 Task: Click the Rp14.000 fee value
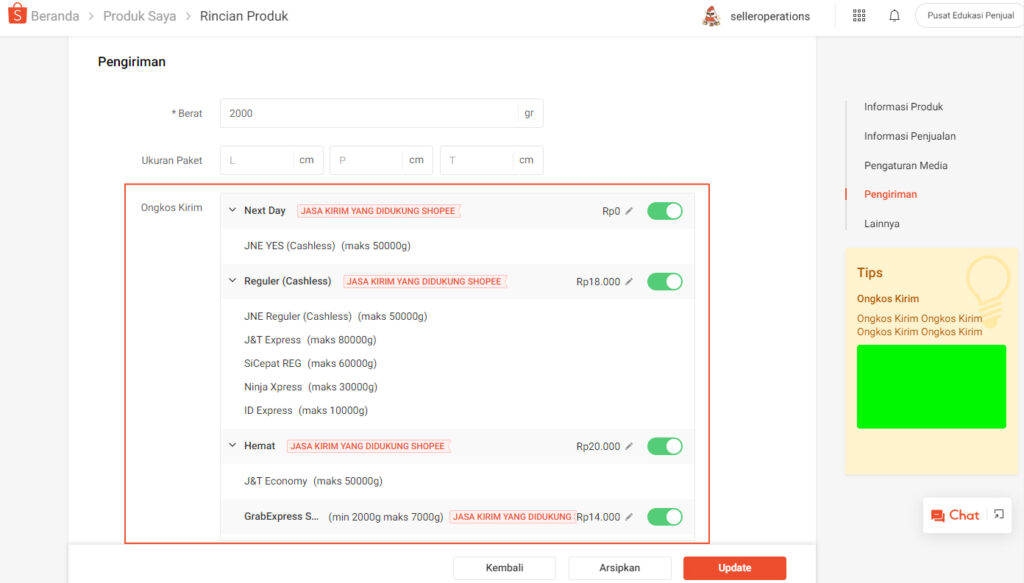(598, 517)
